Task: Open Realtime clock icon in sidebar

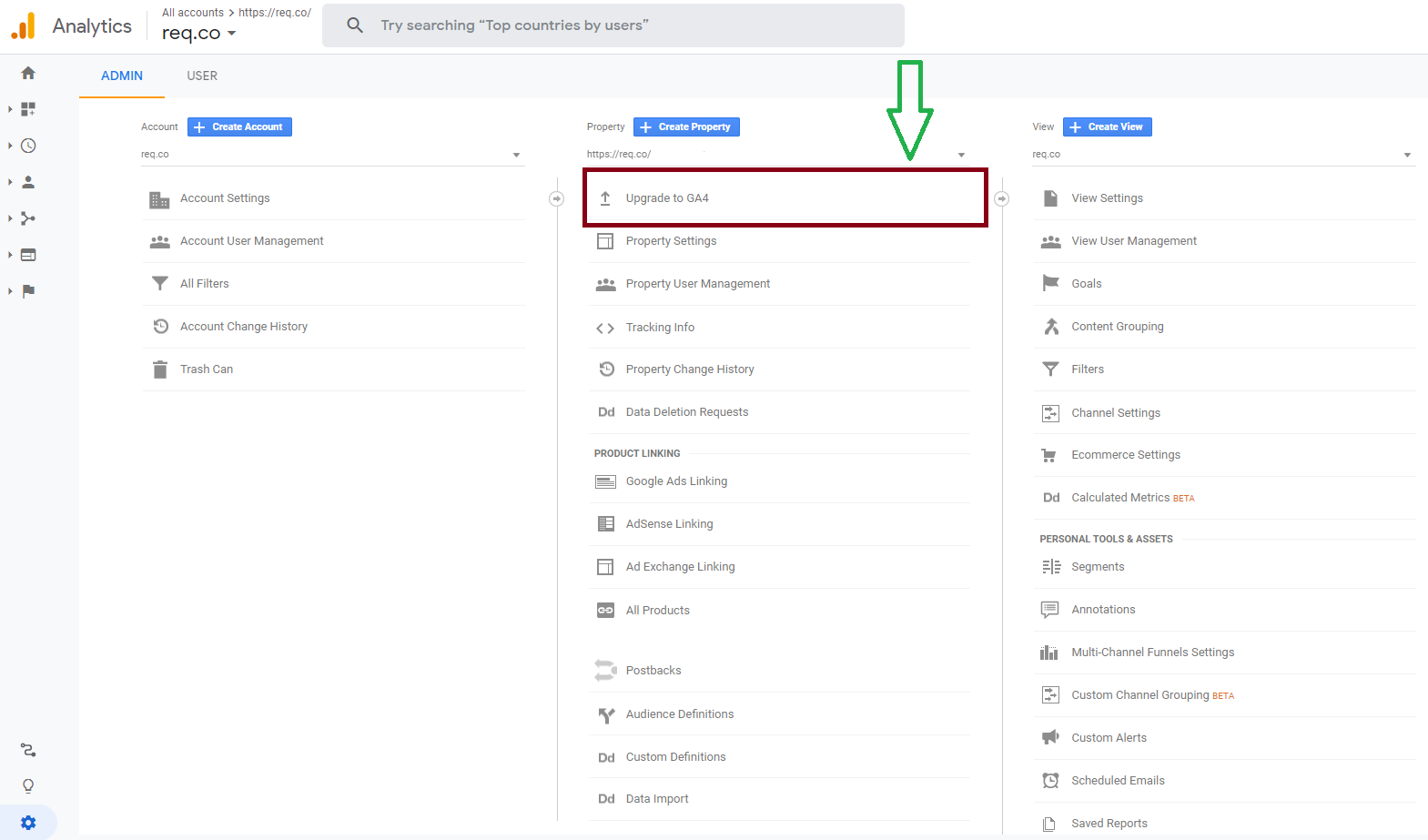Action: pos(28,146)
